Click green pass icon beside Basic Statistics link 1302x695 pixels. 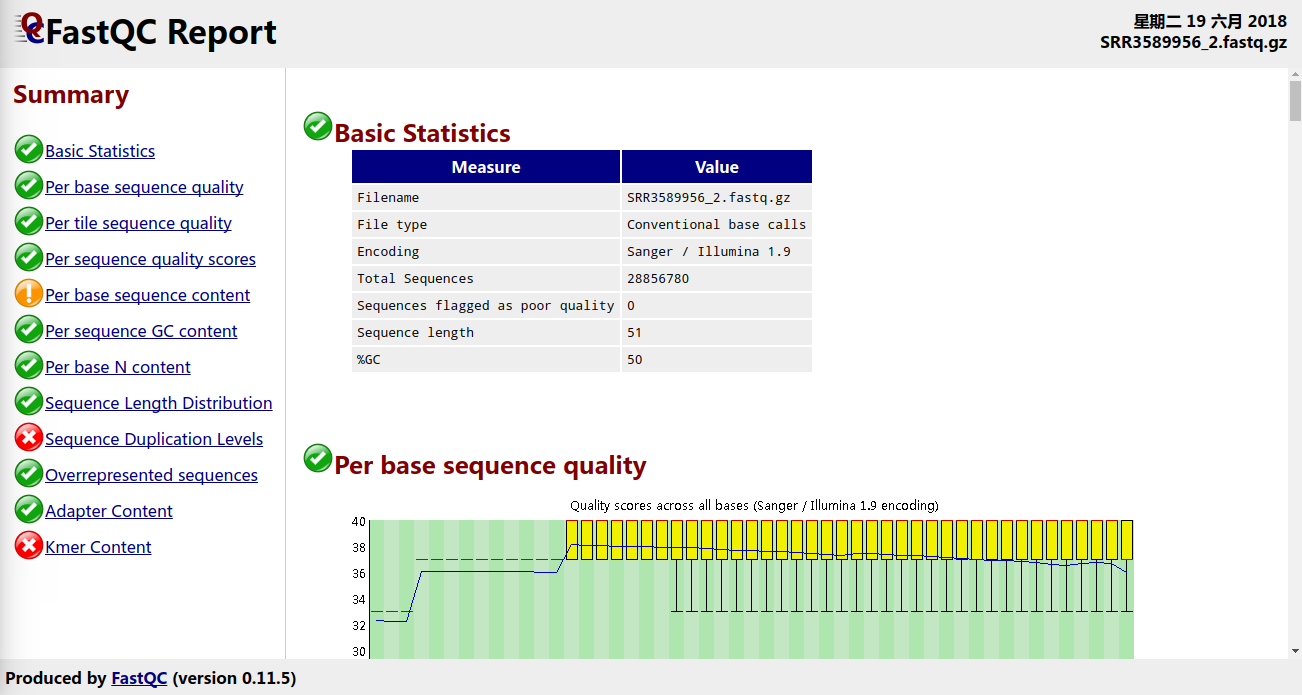click(x=29, y=150)
